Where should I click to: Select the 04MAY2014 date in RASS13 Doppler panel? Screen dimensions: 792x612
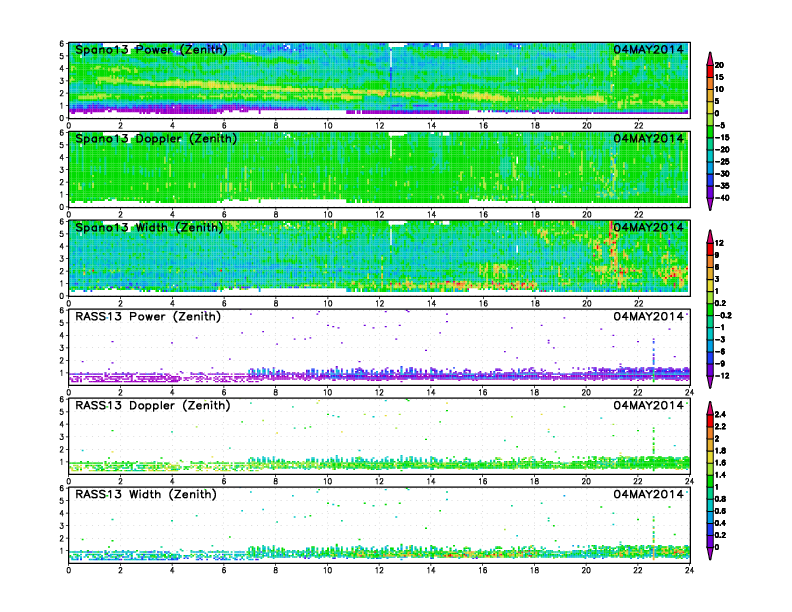pyautogui.click(x=649, y=405)
